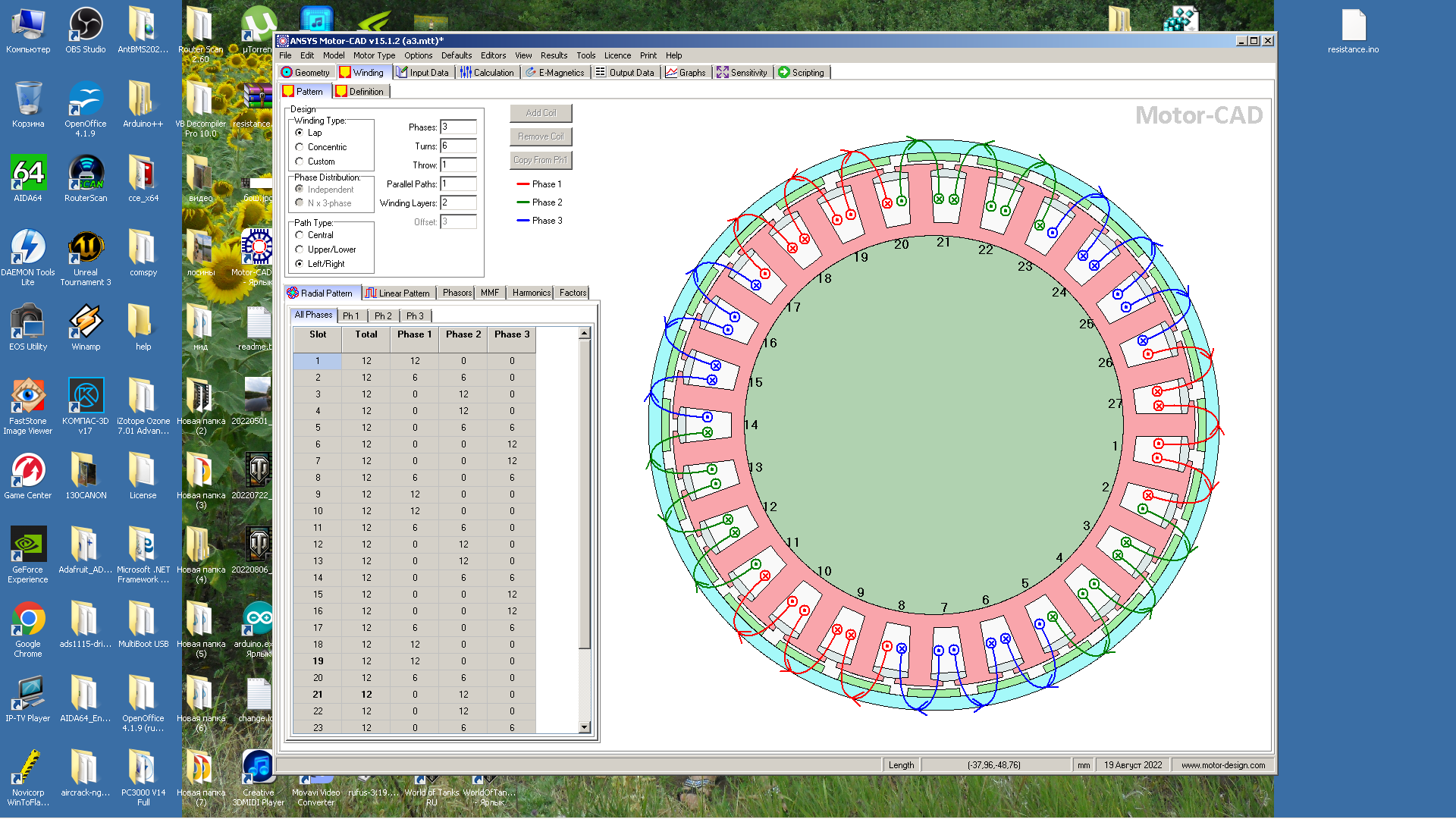
Task: Click the Parallel Paths input field
Action: coord(458,184)
